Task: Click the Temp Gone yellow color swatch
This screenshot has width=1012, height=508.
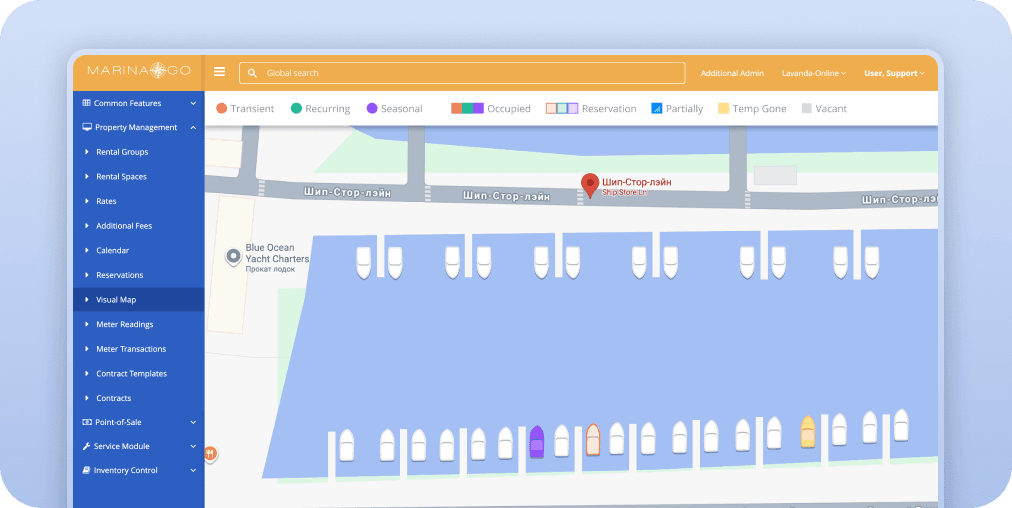Action: pos(723,108)
